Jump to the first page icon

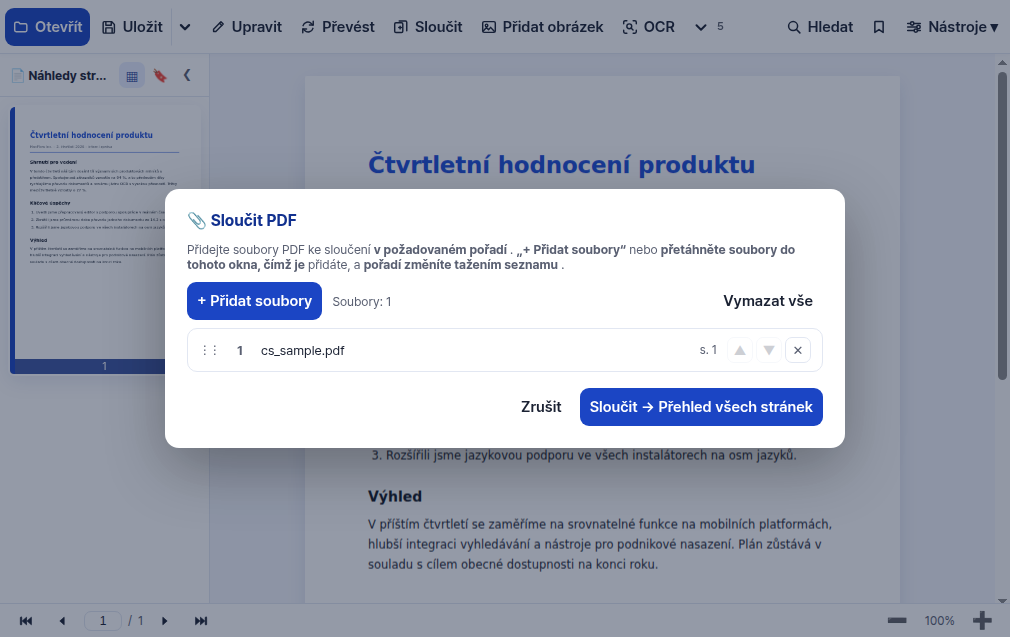click(26, 621)
